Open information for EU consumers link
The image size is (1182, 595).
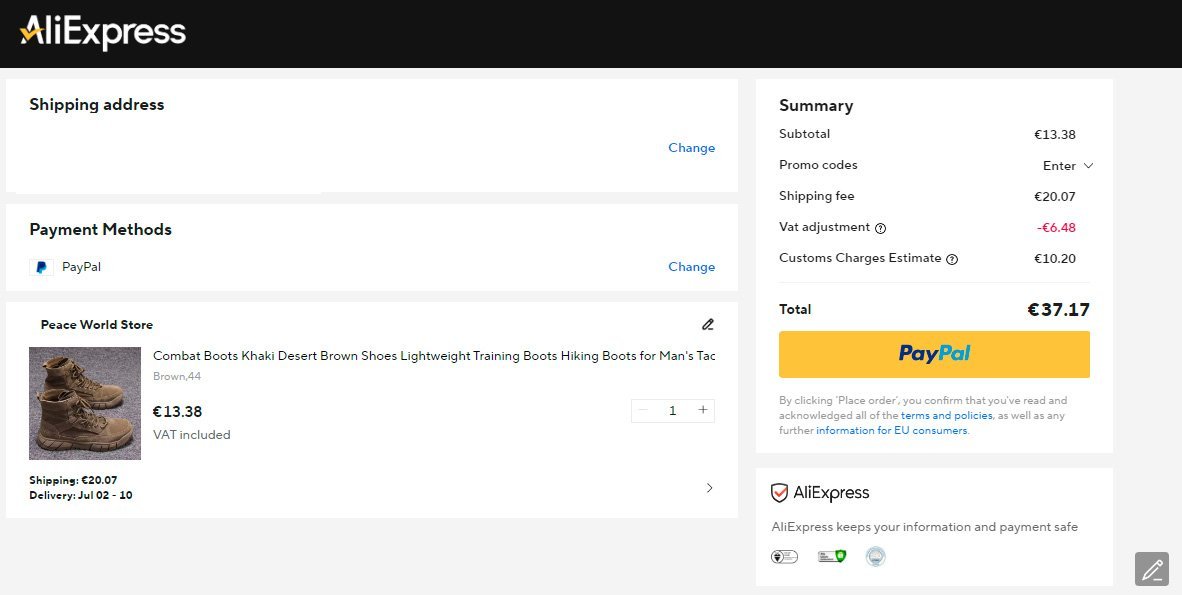click(x=891, y=431)
